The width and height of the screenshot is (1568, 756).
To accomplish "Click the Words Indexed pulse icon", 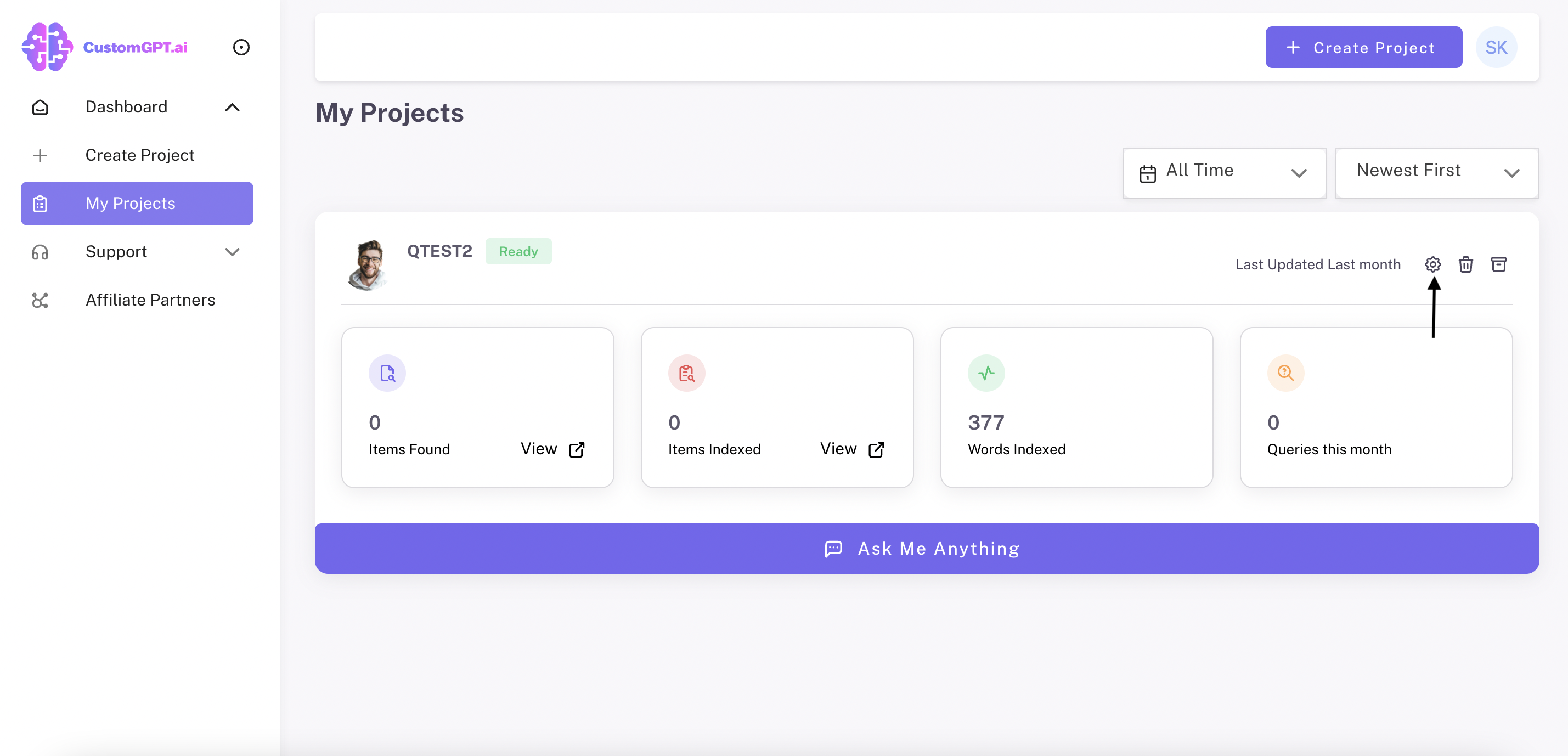I will [986, 373].
